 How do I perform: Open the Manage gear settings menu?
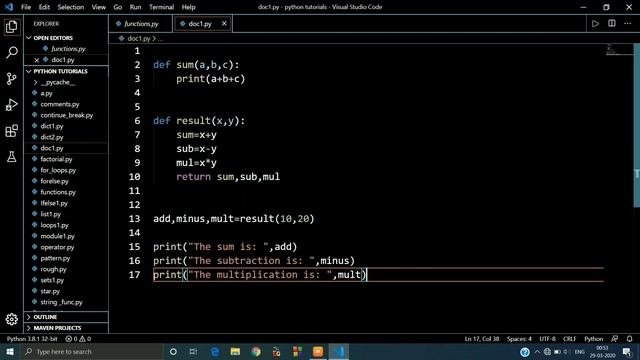click(x=11, y=319)
